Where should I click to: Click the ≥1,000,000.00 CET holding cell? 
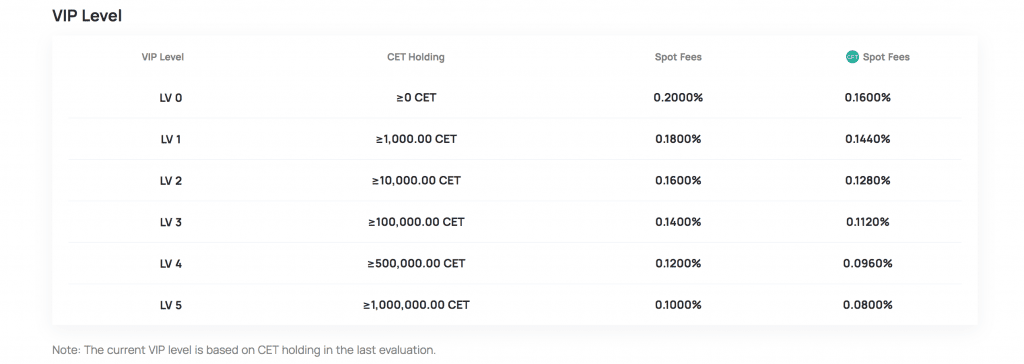coord(416,305)
